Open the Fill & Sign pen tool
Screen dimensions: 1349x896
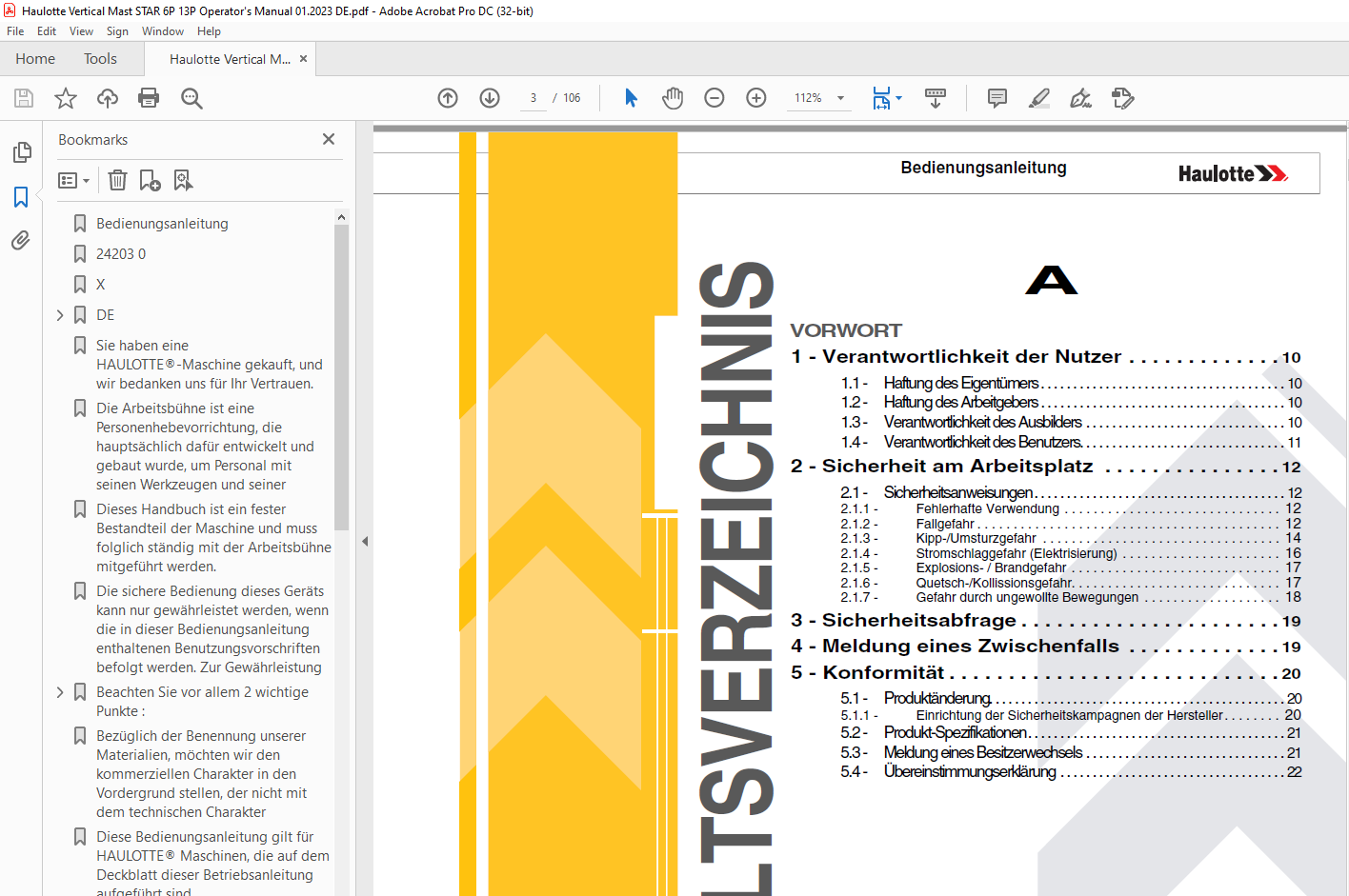(1080, 98)
